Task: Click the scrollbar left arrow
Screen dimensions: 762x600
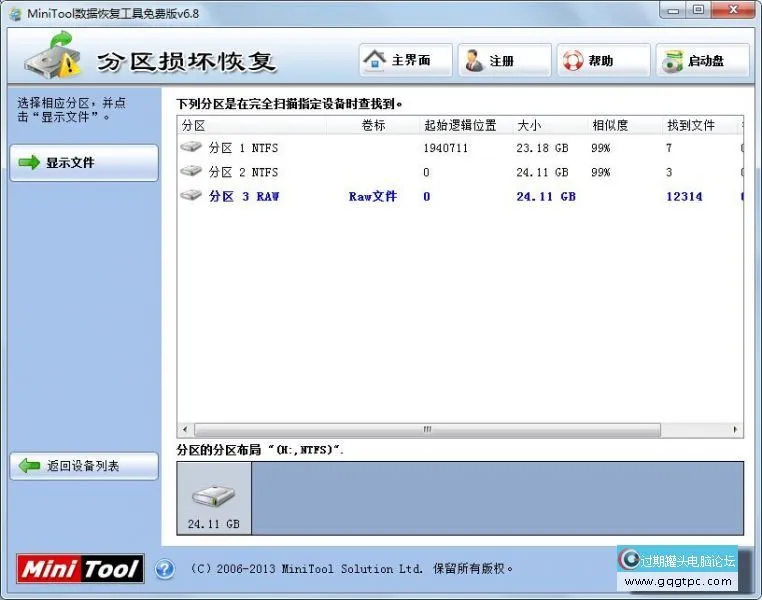Action: point(185,429)
